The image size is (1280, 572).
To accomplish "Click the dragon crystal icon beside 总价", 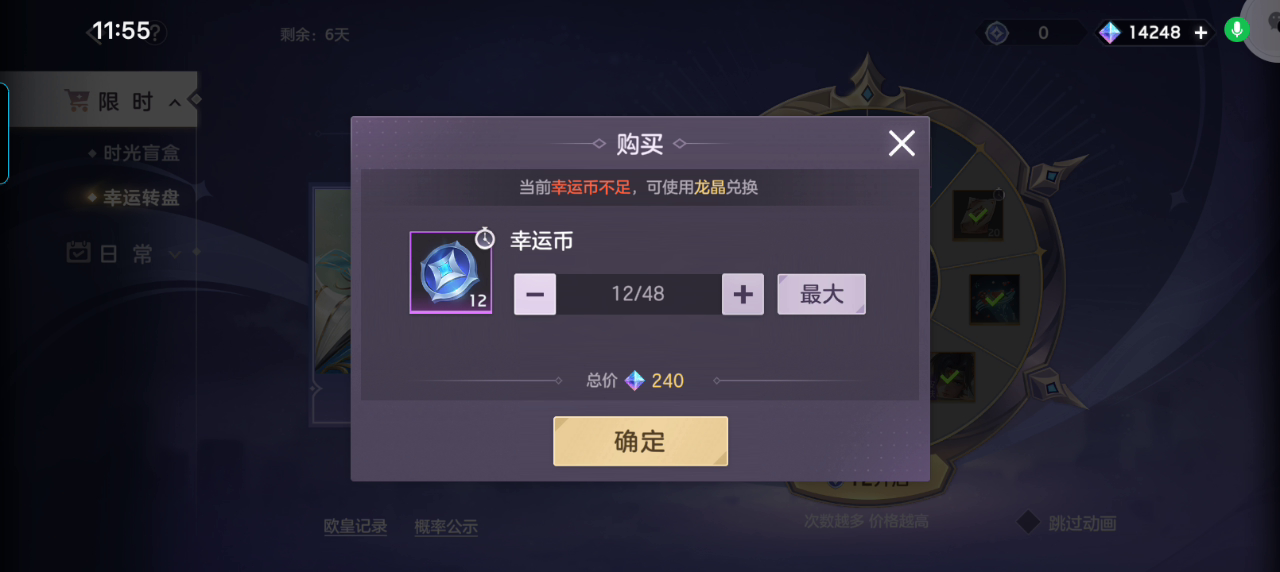I will pos(635,380).
